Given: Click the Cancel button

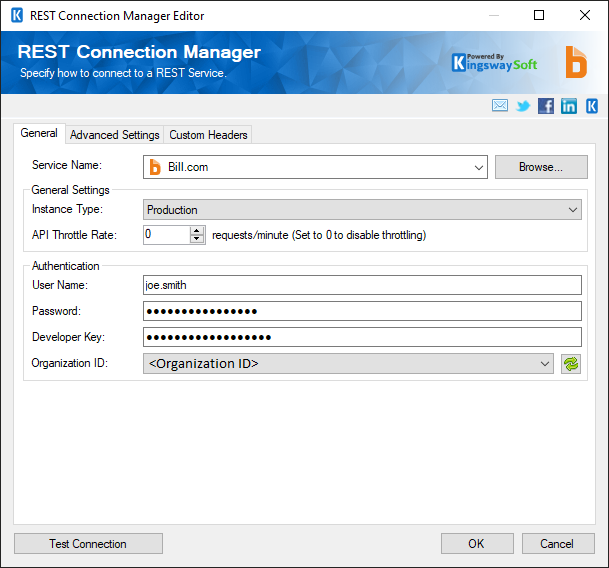Looking at the screenshot, I should [x=558, y=544].
